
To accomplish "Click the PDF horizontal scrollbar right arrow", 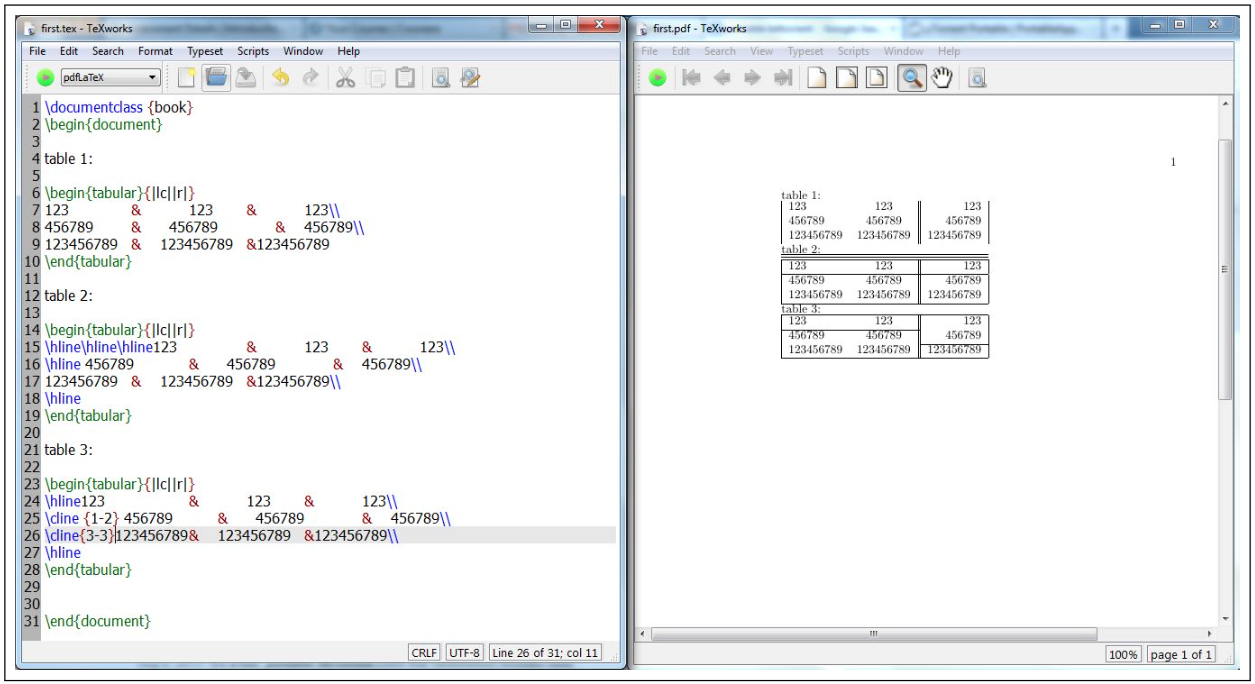I will (x=1209, y=634).
